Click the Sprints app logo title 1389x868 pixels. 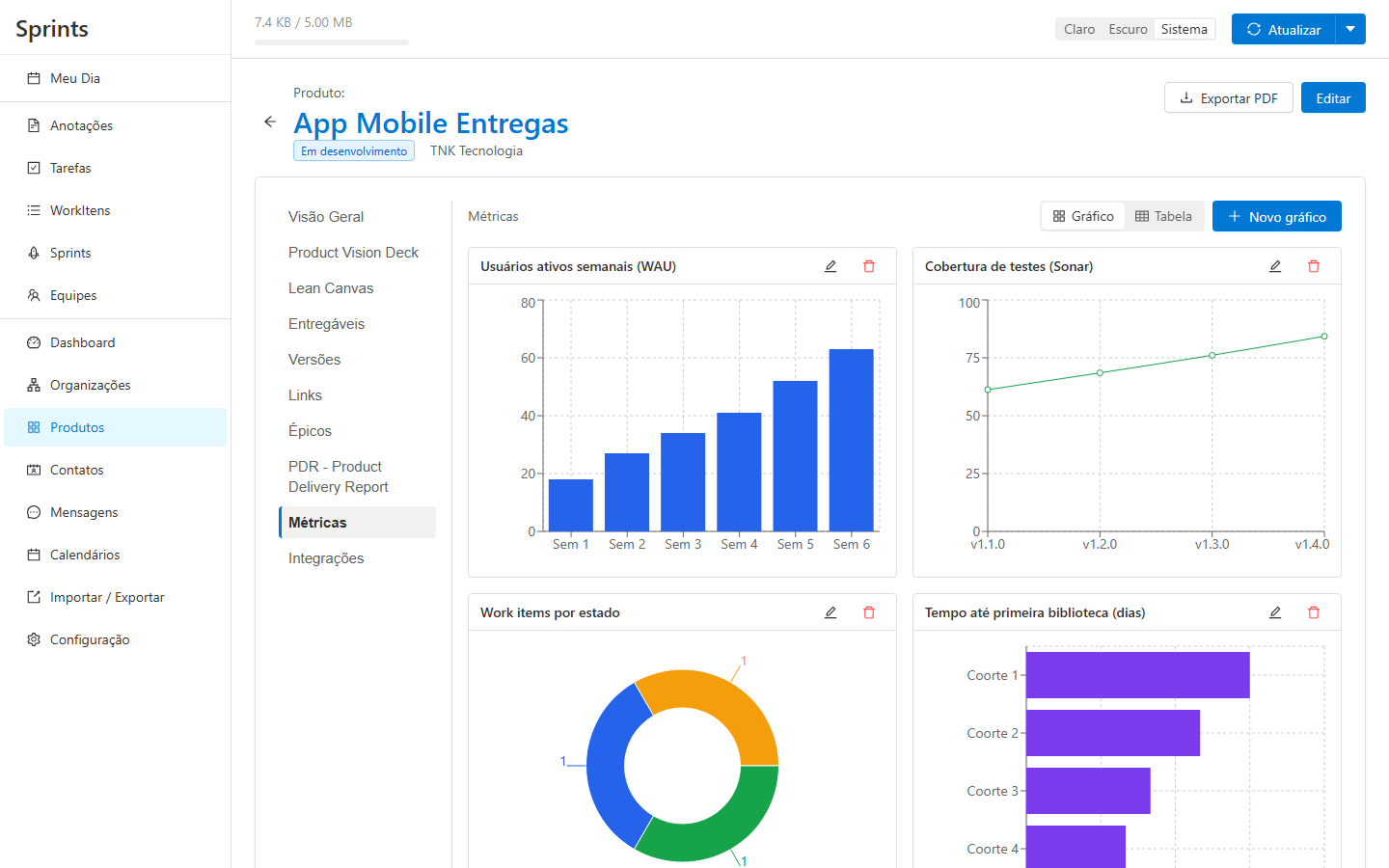click(52, 29)
